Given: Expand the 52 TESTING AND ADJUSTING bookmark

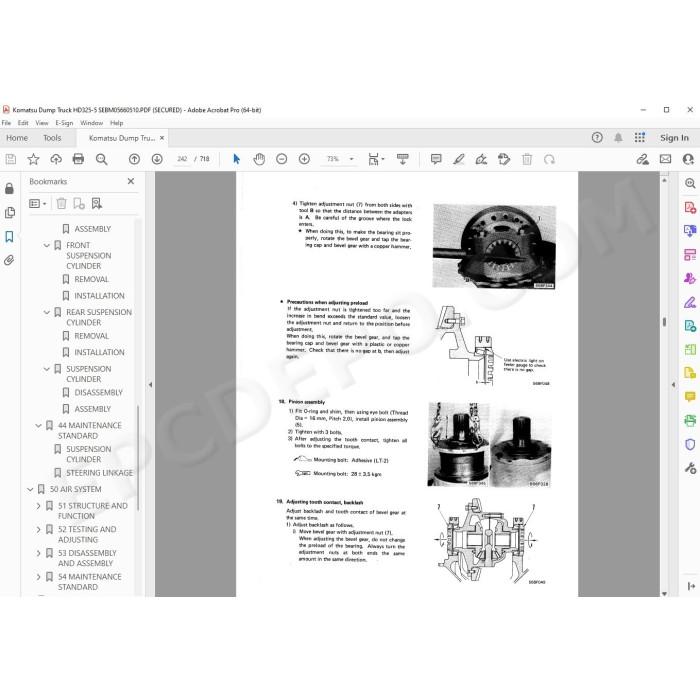Looking at the screenshot, I should pos(38,529).
